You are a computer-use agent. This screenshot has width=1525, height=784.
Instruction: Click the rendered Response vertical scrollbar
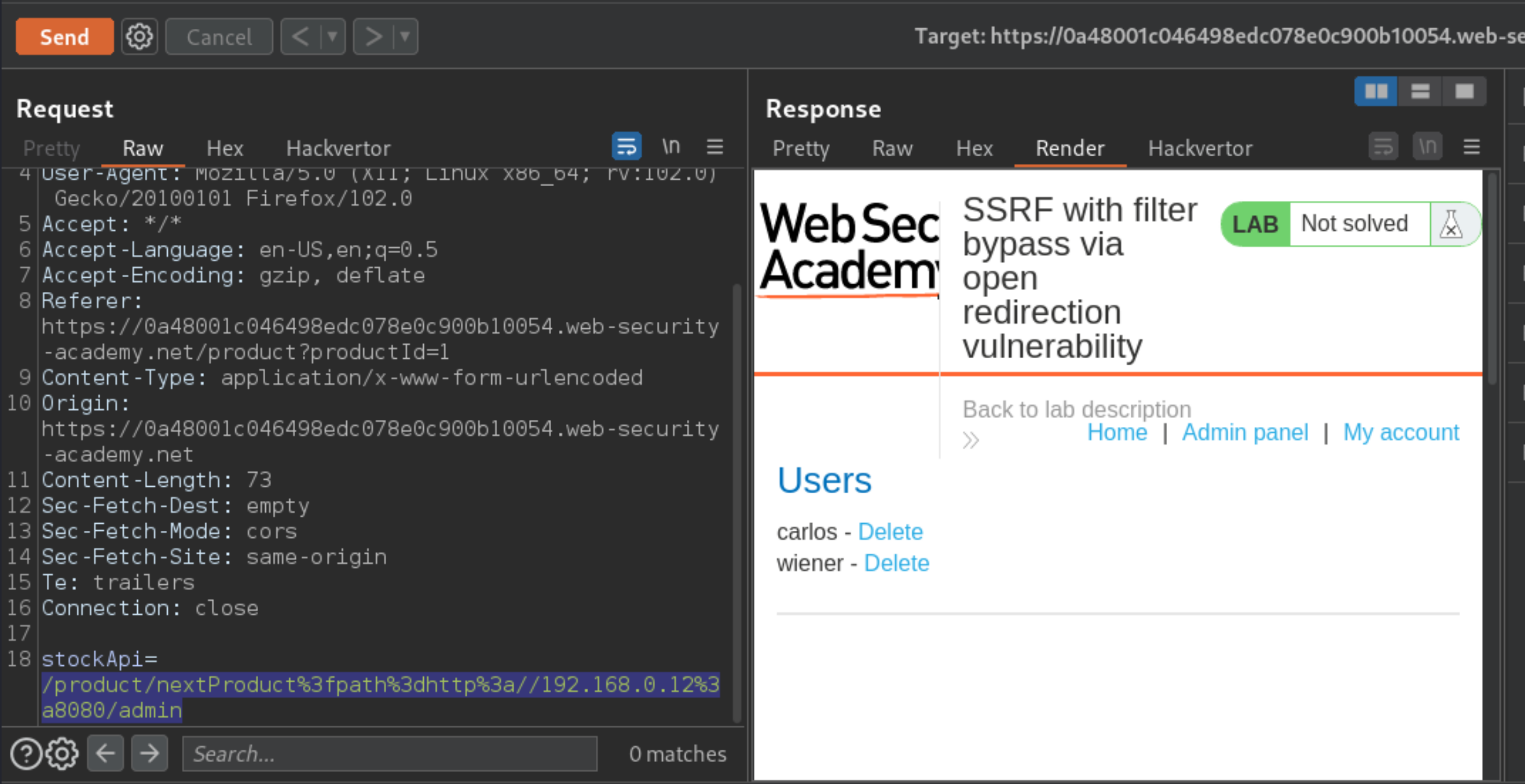(x=1492, y=278)
